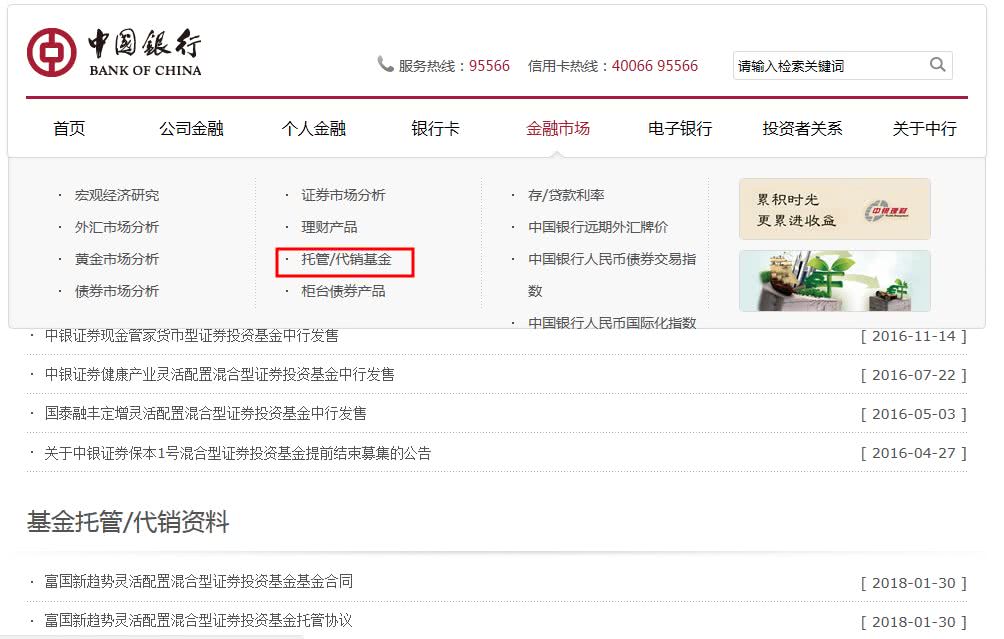This screenshot has height=639, width=1004.
Task: Click the green money-plant promotional banner
Action: [834, 282]
